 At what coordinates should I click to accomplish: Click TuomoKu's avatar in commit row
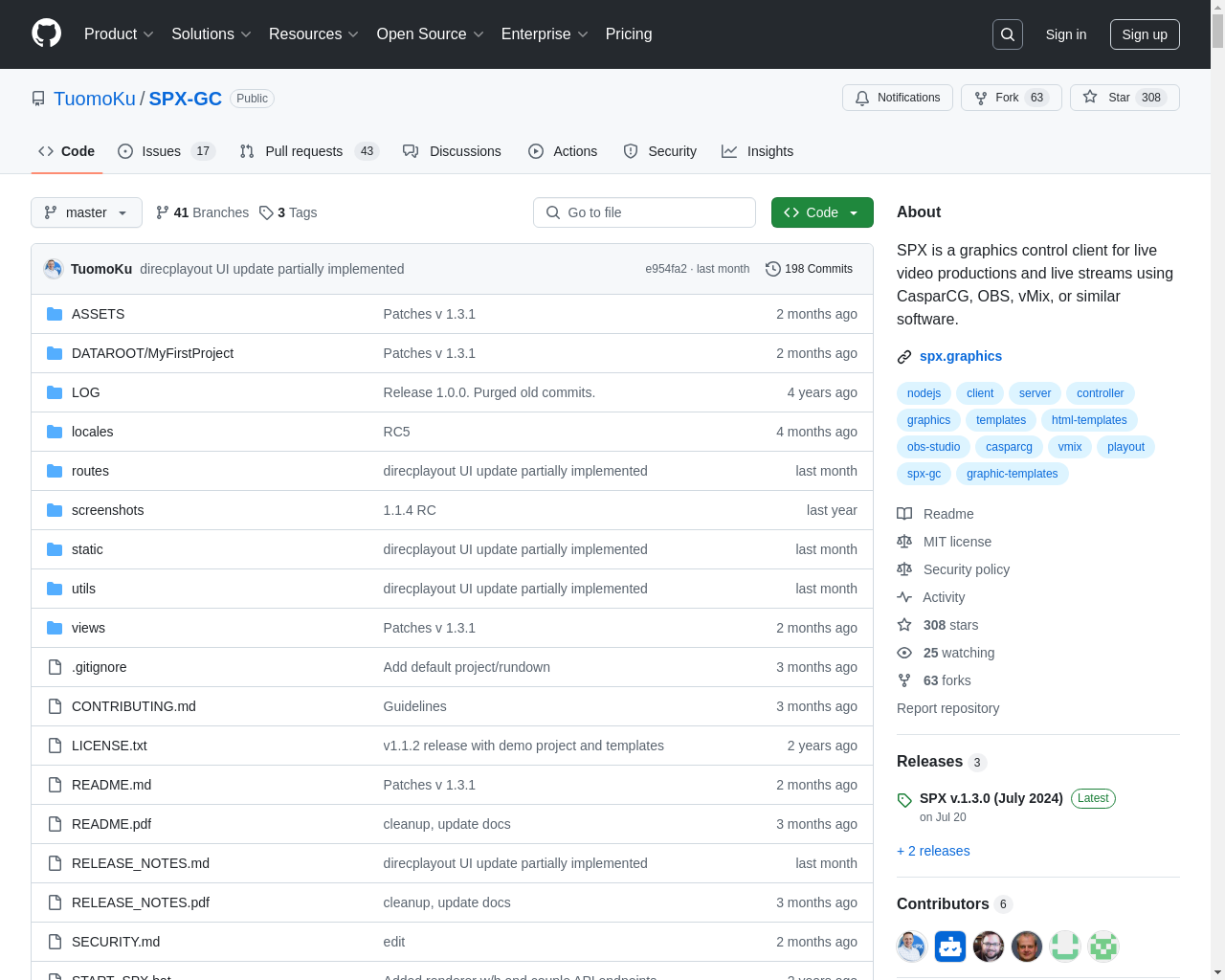[54, 269]
